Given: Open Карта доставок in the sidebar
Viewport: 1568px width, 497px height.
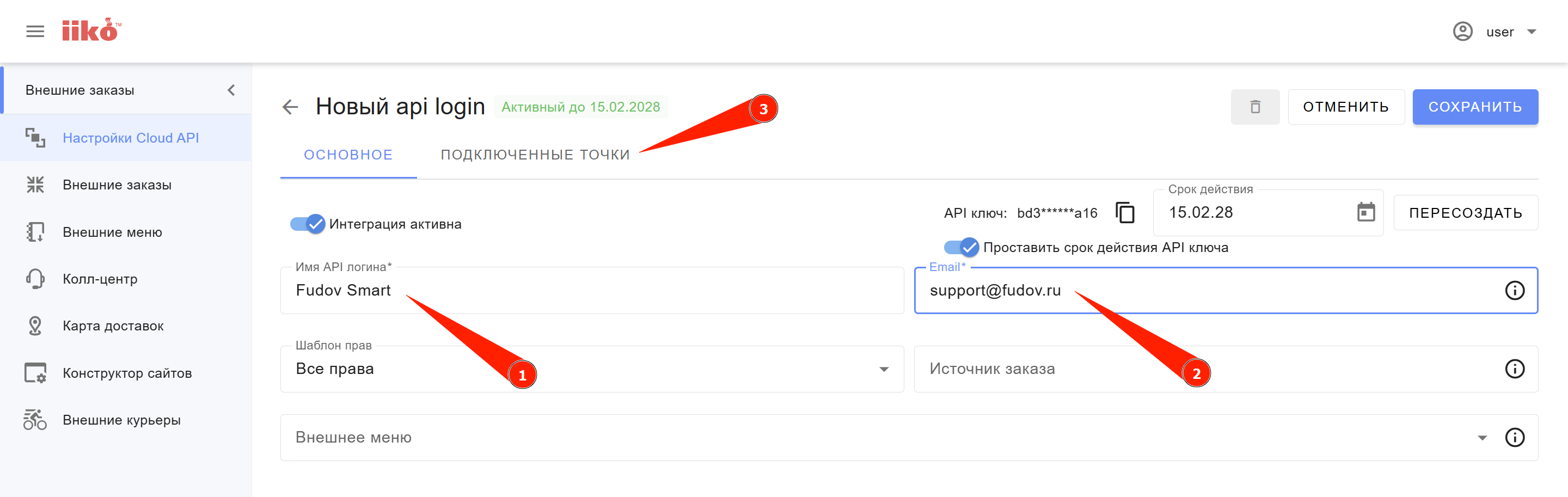Looking at the screenshot, I should (x=113, y=326).
